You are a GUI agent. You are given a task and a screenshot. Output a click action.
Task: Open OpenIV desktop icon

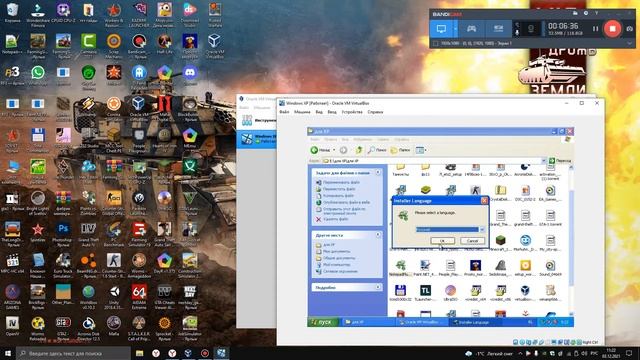(x=12, y=327)
